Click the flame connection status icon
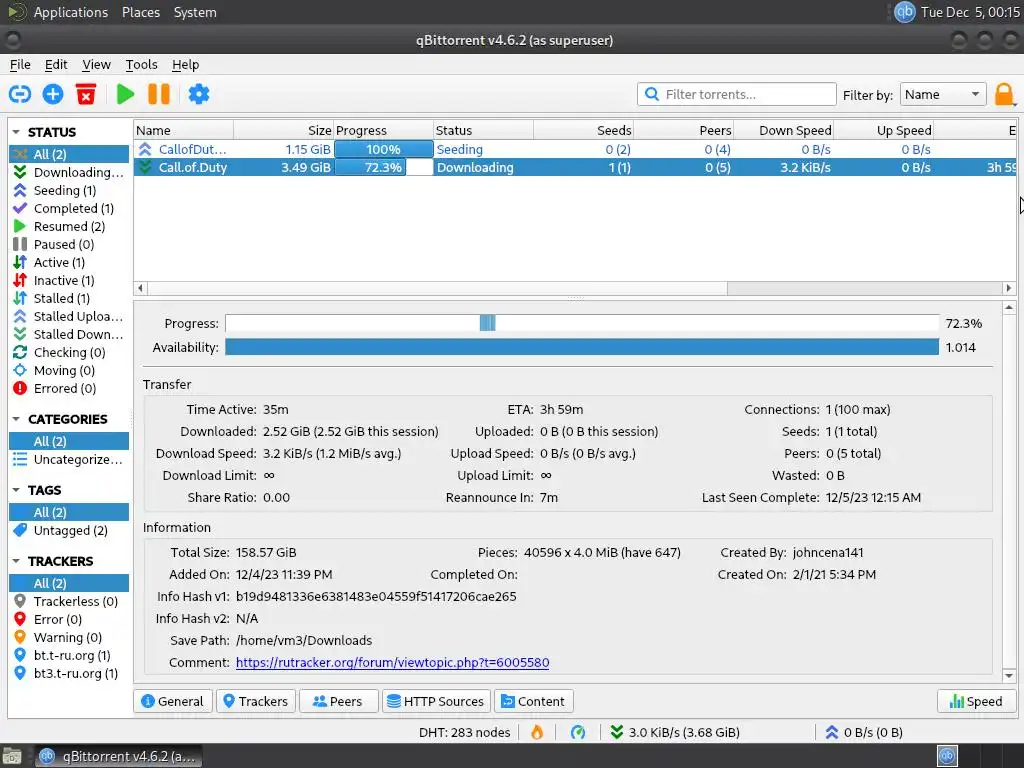1024x768 pixels. 537,732
